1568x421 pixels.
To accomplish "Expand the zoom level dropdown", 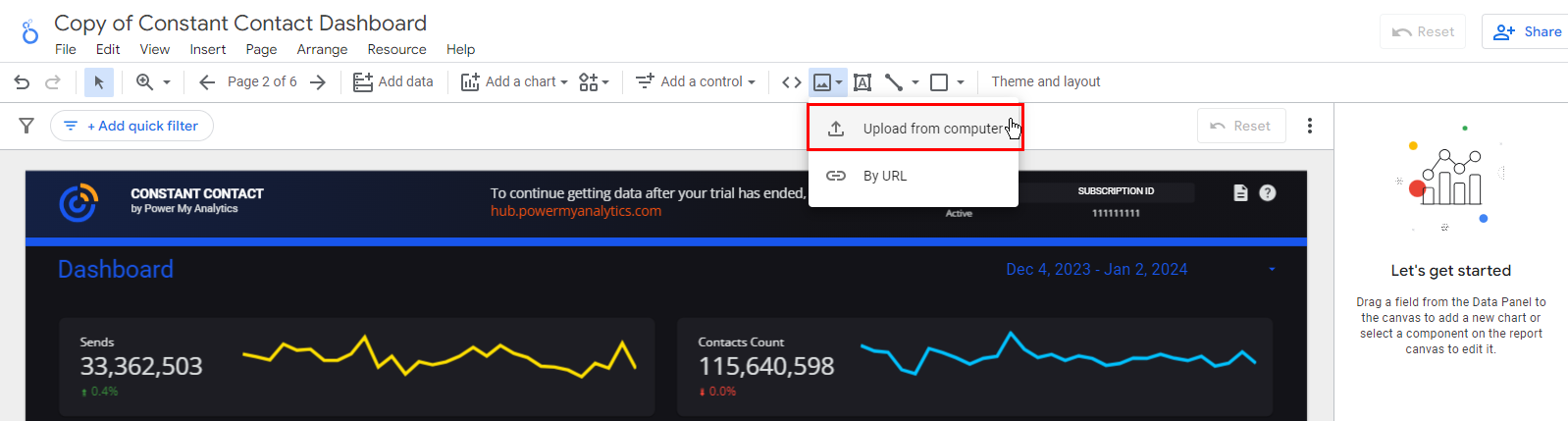I will 166,82.
